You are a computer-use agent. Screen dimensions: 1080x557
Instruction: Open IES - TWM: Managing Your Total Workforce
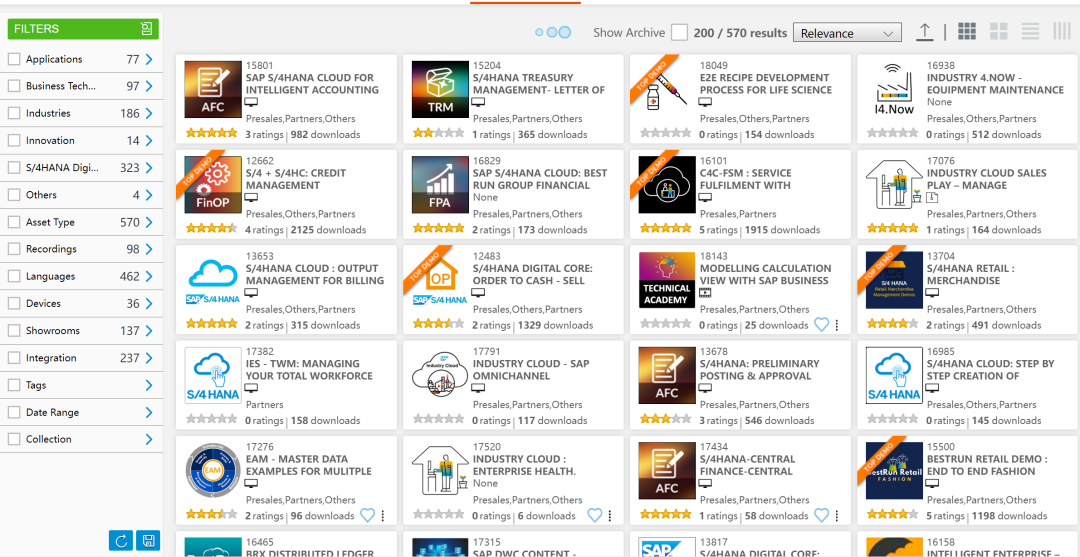click(309, 370)
